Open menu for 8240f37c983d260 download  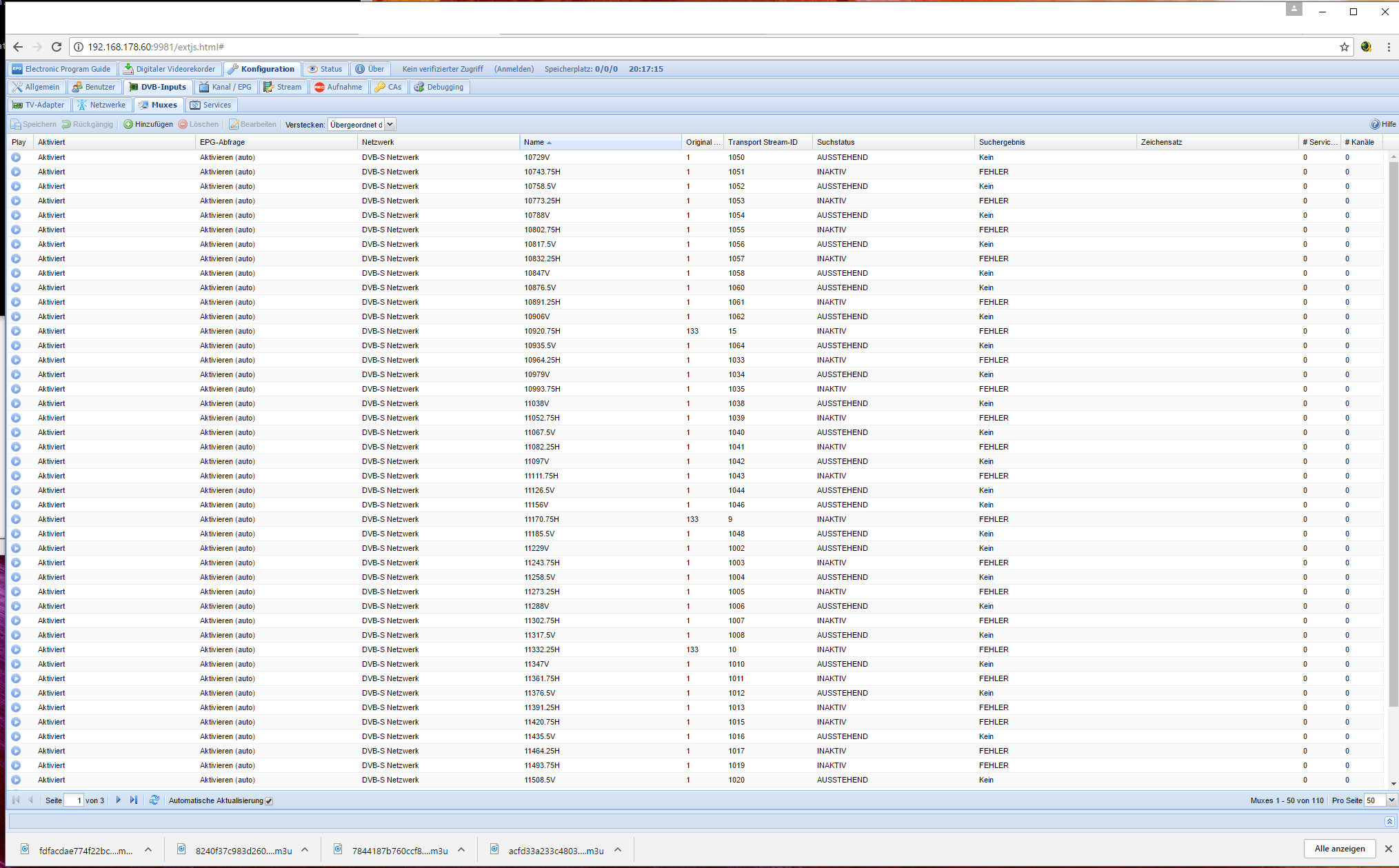[305, 850]
